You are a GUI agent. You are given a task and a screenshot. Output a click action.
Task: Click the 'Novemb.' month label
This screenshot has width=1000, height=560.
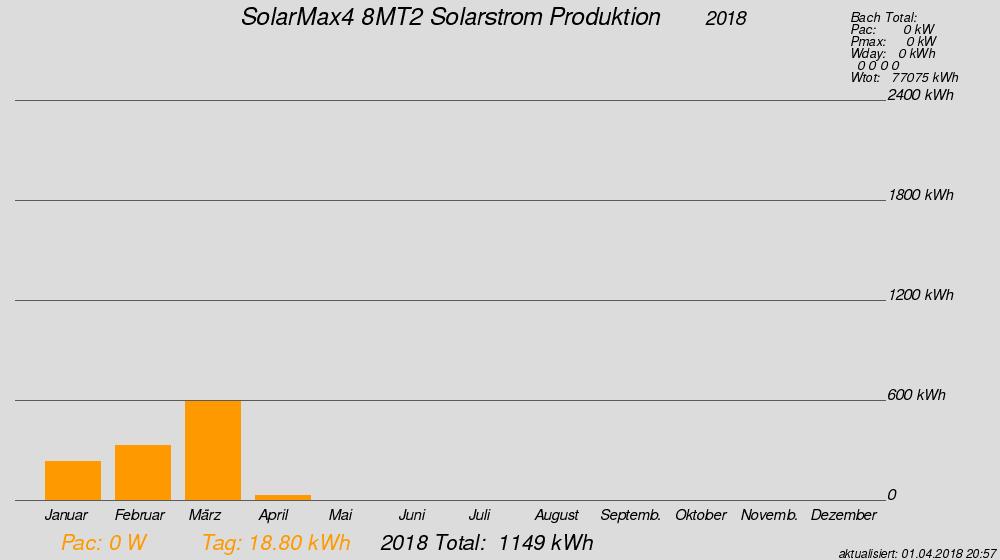tap(769, 515)
